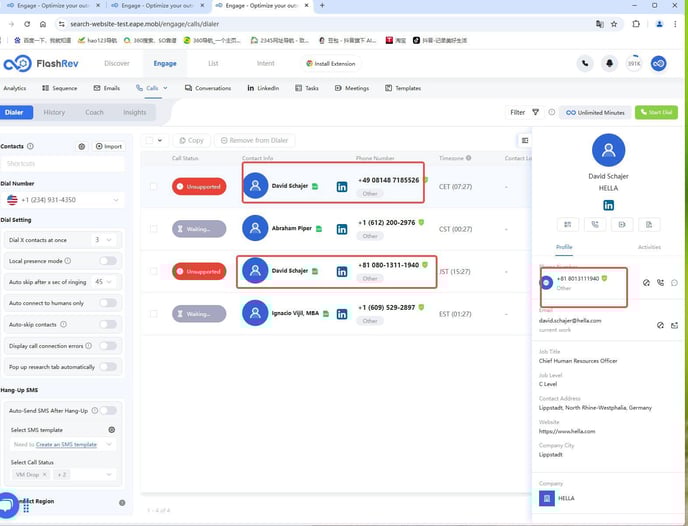Toggle Local presence mode switch
The height and width of the screenshot is (526, 688).
[x=108, y=261]
